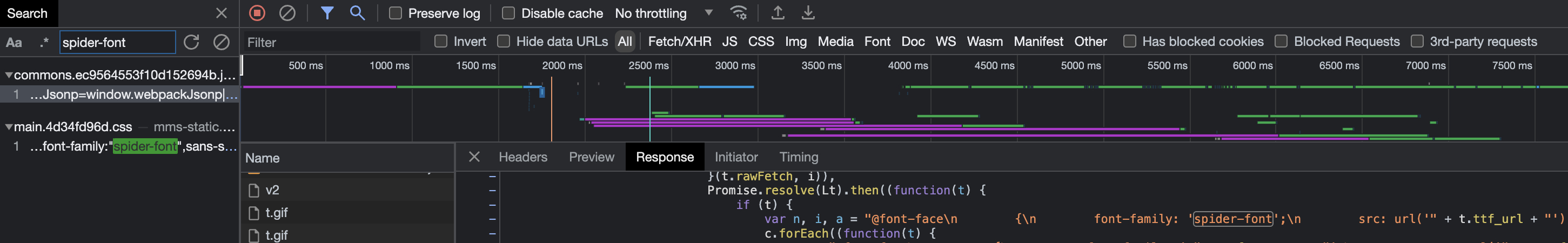Enable Disable cache checkbox
This screenshot has height=243, width=1568.
point(508,13)
